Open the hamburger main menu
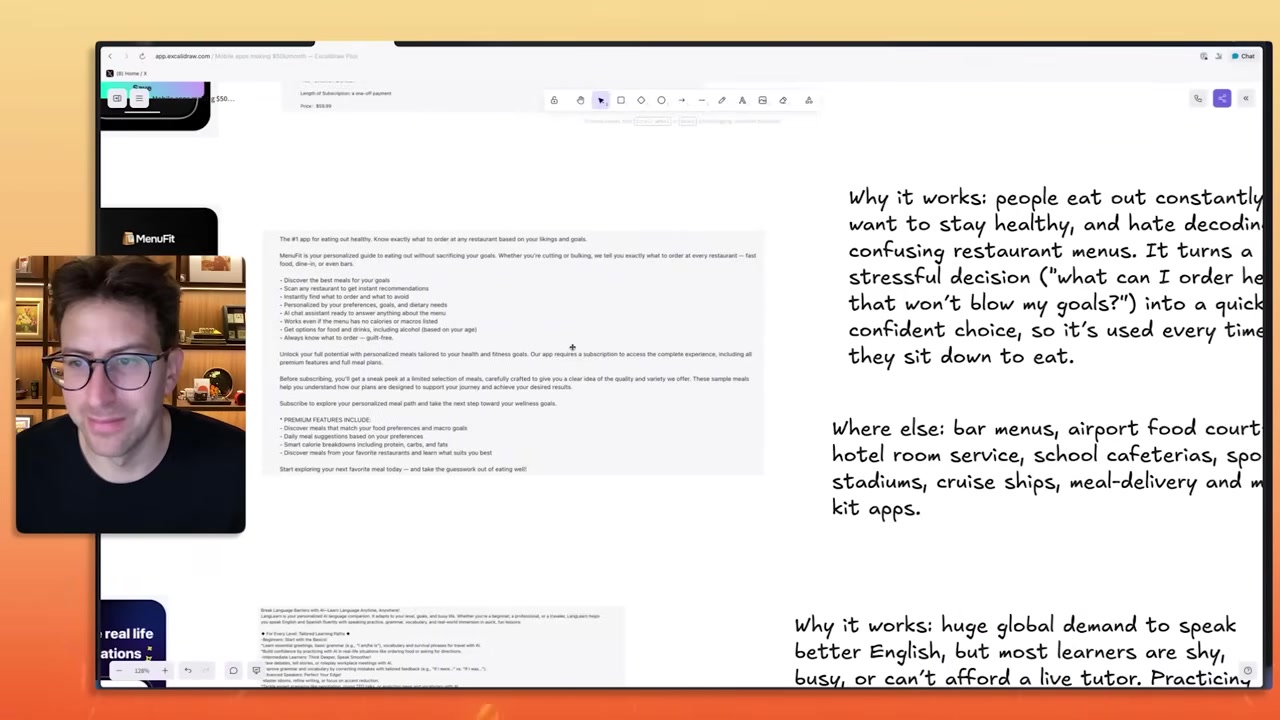 click(x=139, y=98)
